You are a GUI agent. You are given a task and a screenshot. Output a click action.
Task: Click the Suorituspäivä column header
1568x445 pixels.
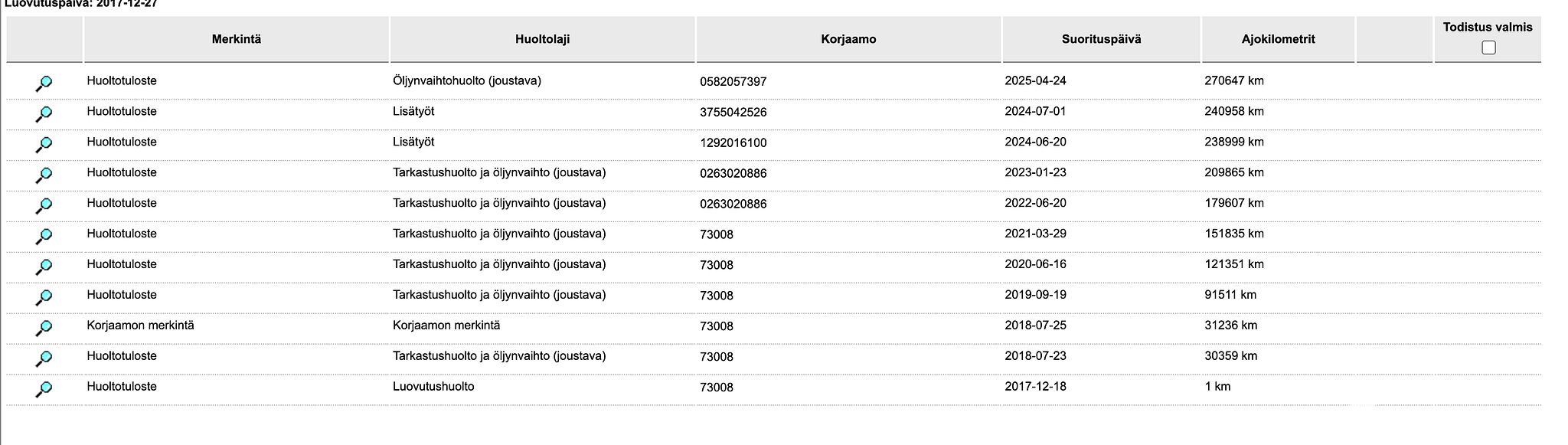(1101, 39)
